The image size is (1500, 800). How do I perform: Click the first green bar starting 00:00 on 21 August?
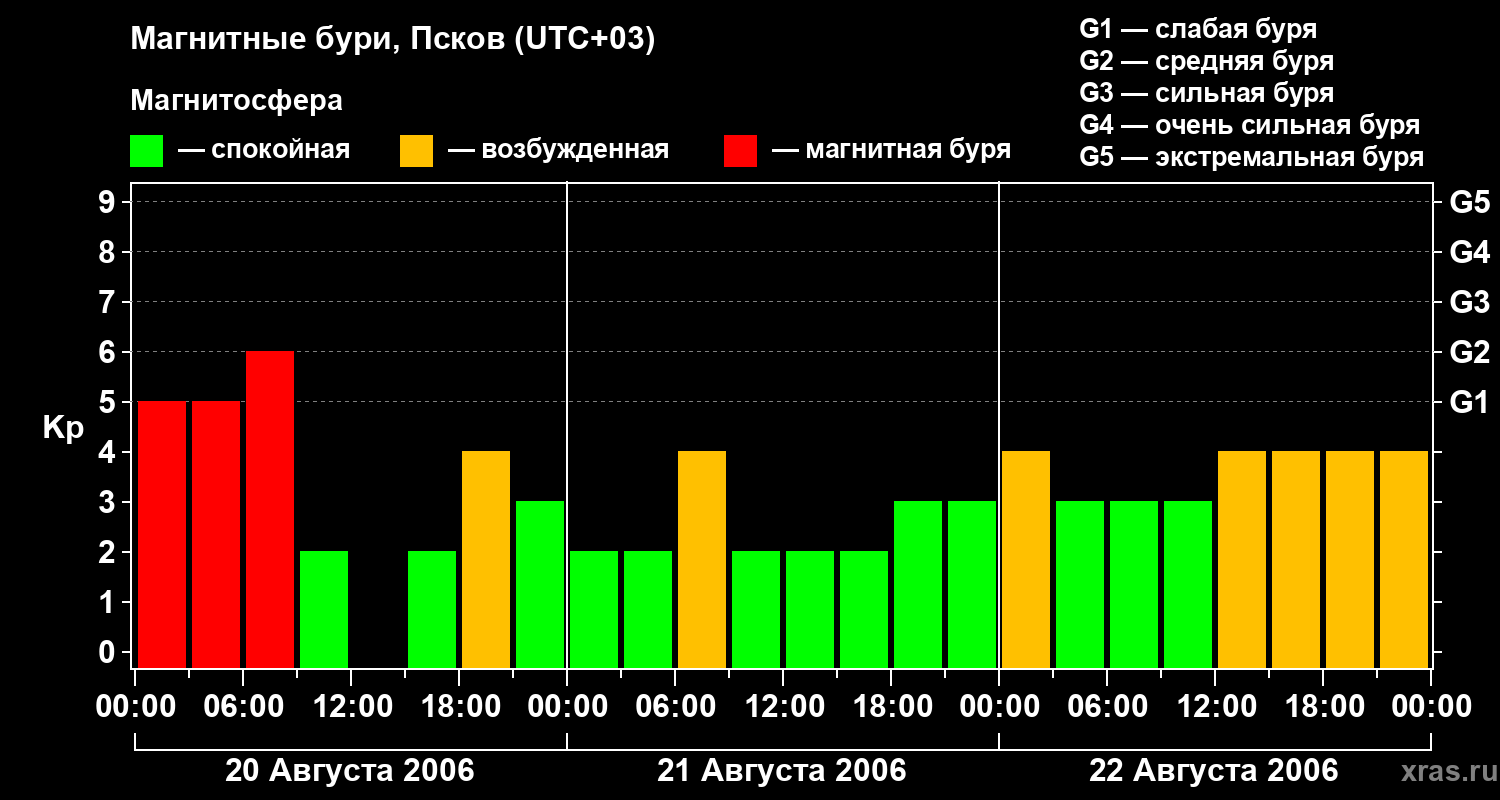594,610
